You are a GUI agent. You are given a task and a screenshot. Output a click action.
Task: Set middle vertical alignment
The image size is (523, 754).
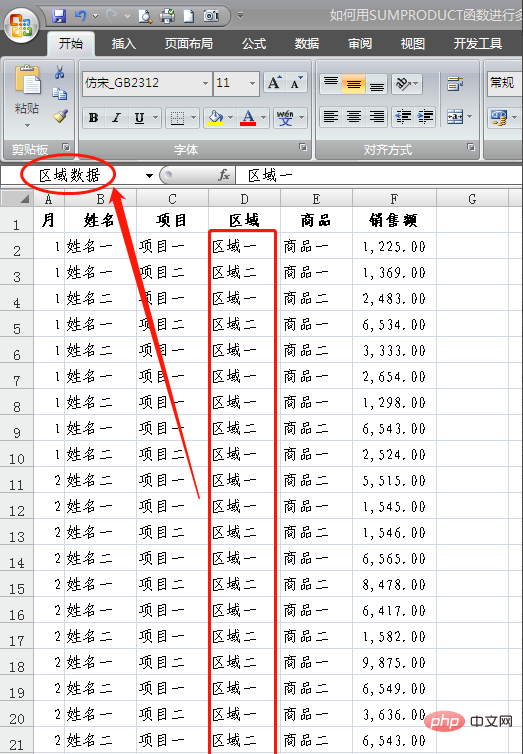353,84
